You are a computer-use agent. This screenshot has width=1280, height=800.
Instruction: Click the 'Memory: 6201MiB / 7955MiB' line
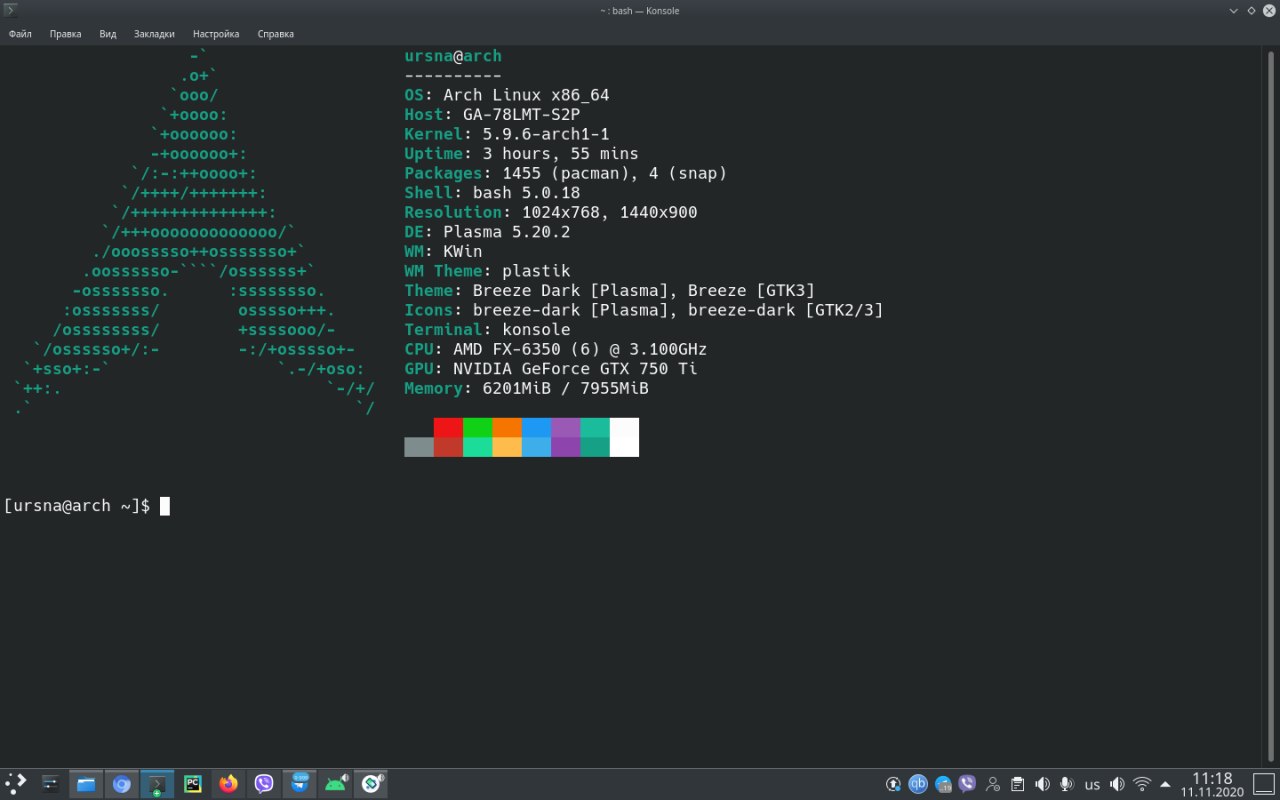[526, 388]
